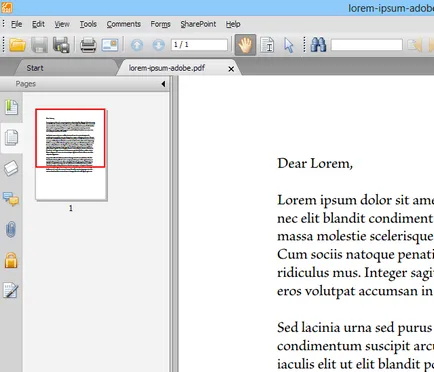Open the Layers sidebar panel
The height and width of the screenshot is (372, 434).
coord(11,168)
